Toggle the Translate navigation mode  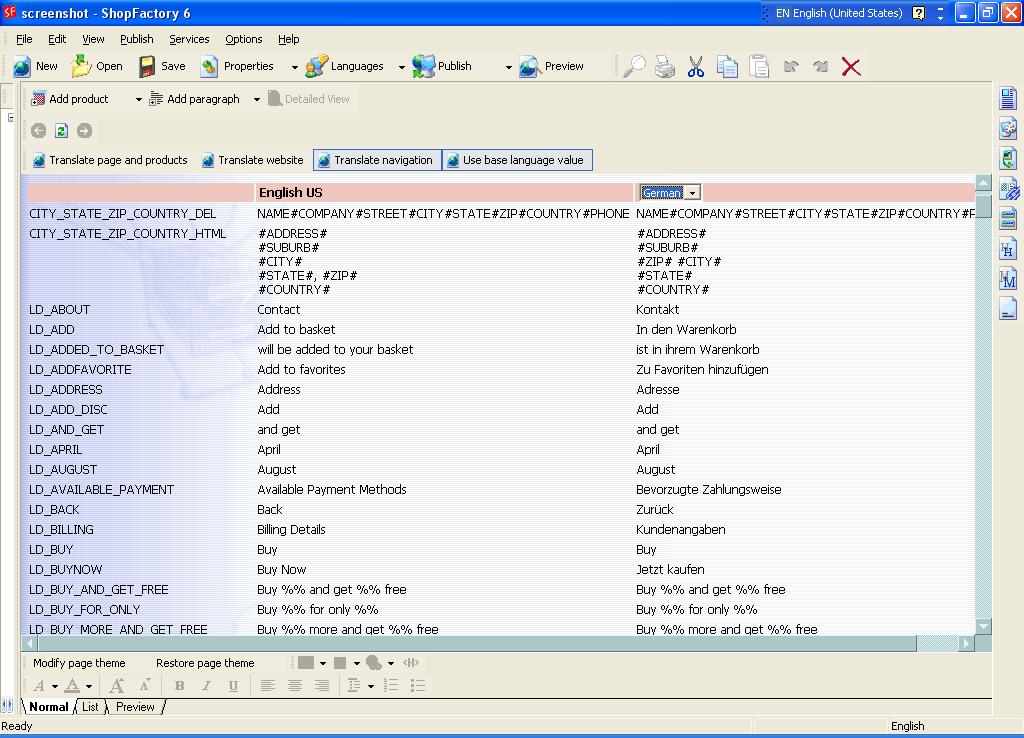377,160
